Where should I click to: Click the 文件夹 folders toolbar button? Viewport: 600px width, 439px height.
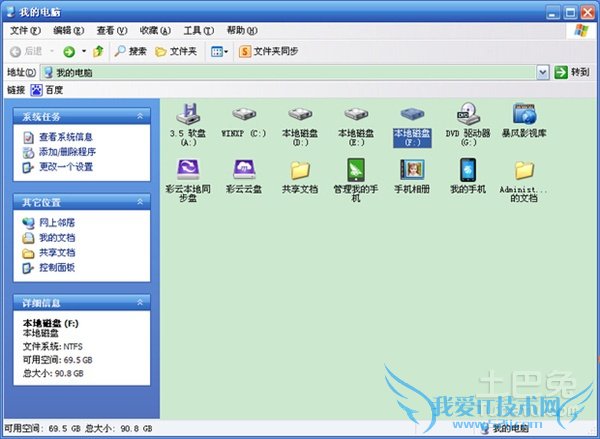click(x=176, y=51)
